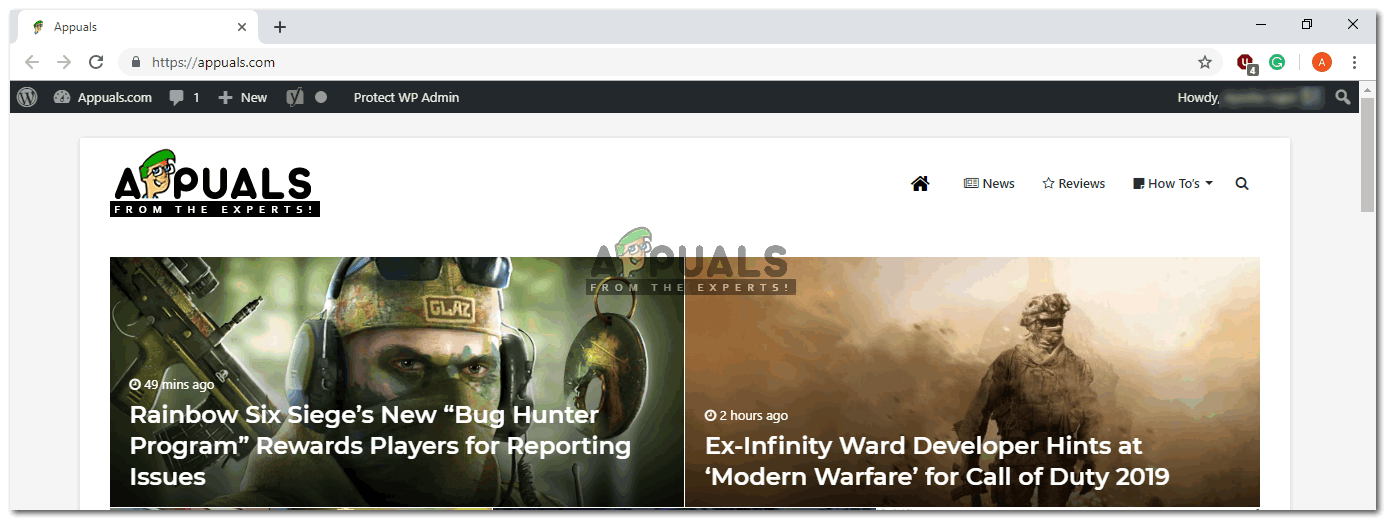Click the browser forward arrow
Image resolution: width=1387 pixels, height=521 pixels.
64,62
